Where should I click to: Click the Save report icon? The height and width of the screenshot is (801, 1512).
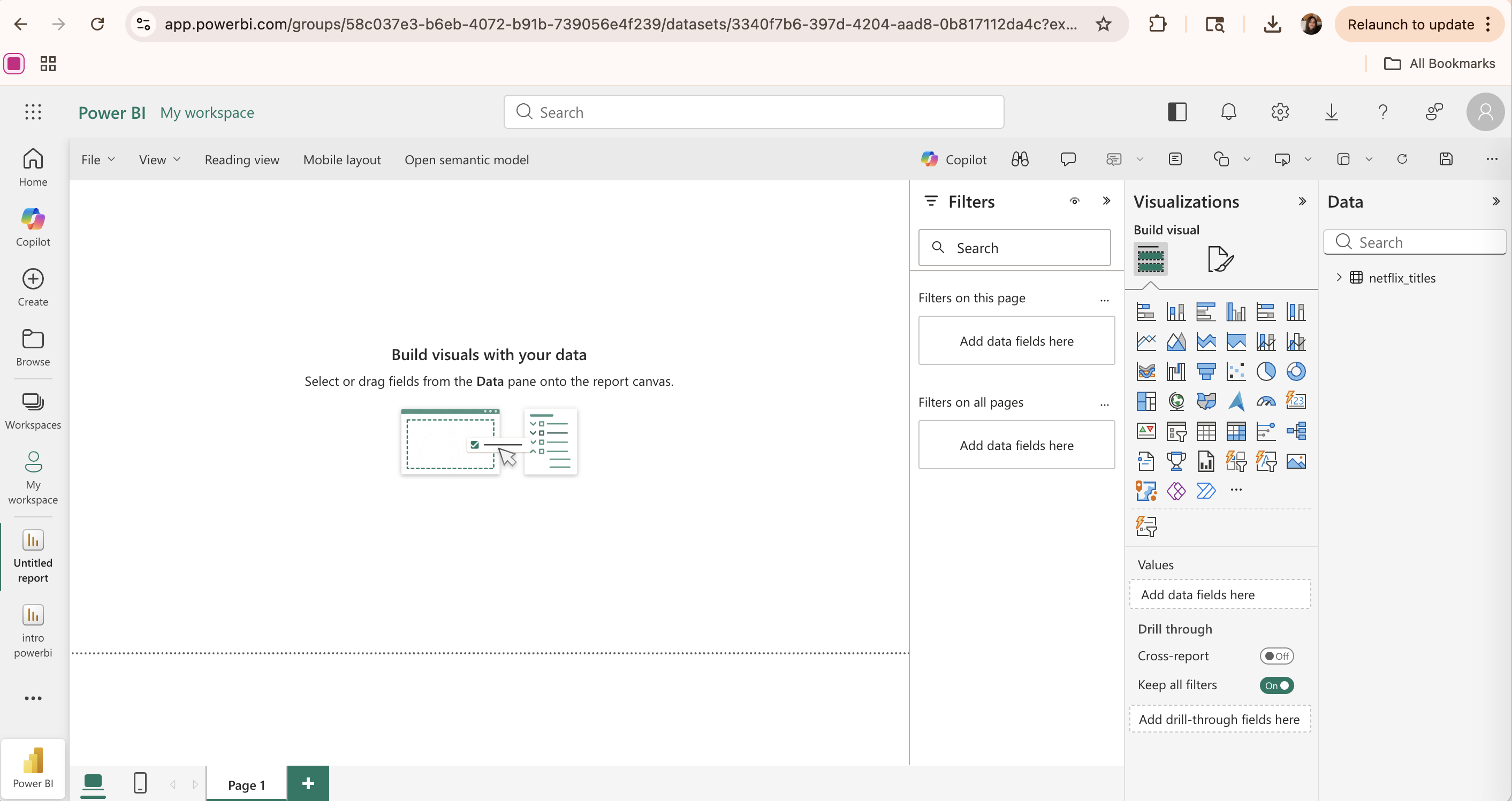[x=1446, y=159]
